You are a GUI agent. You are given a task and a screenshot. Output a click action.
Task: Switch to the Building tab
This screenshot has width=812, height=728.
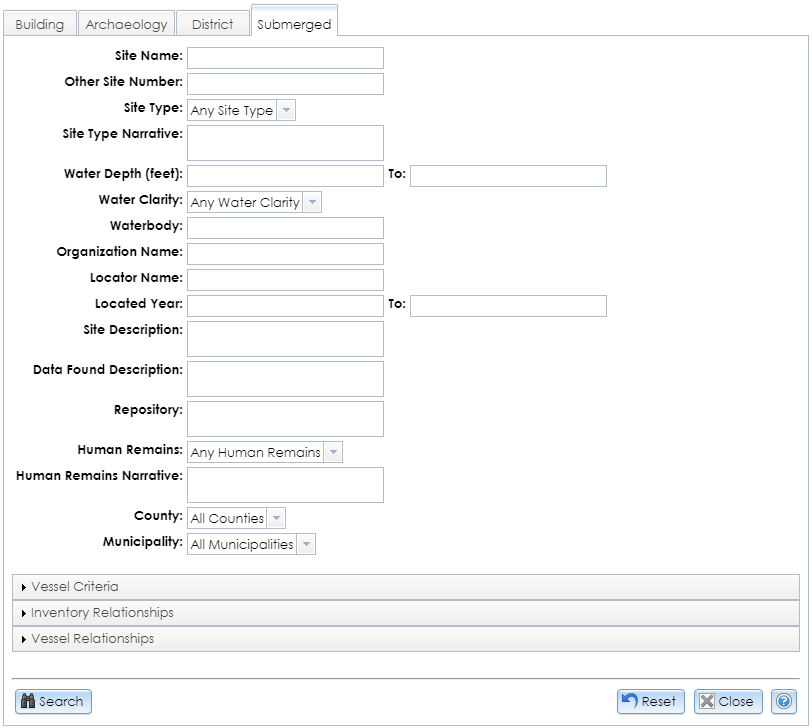41,24
